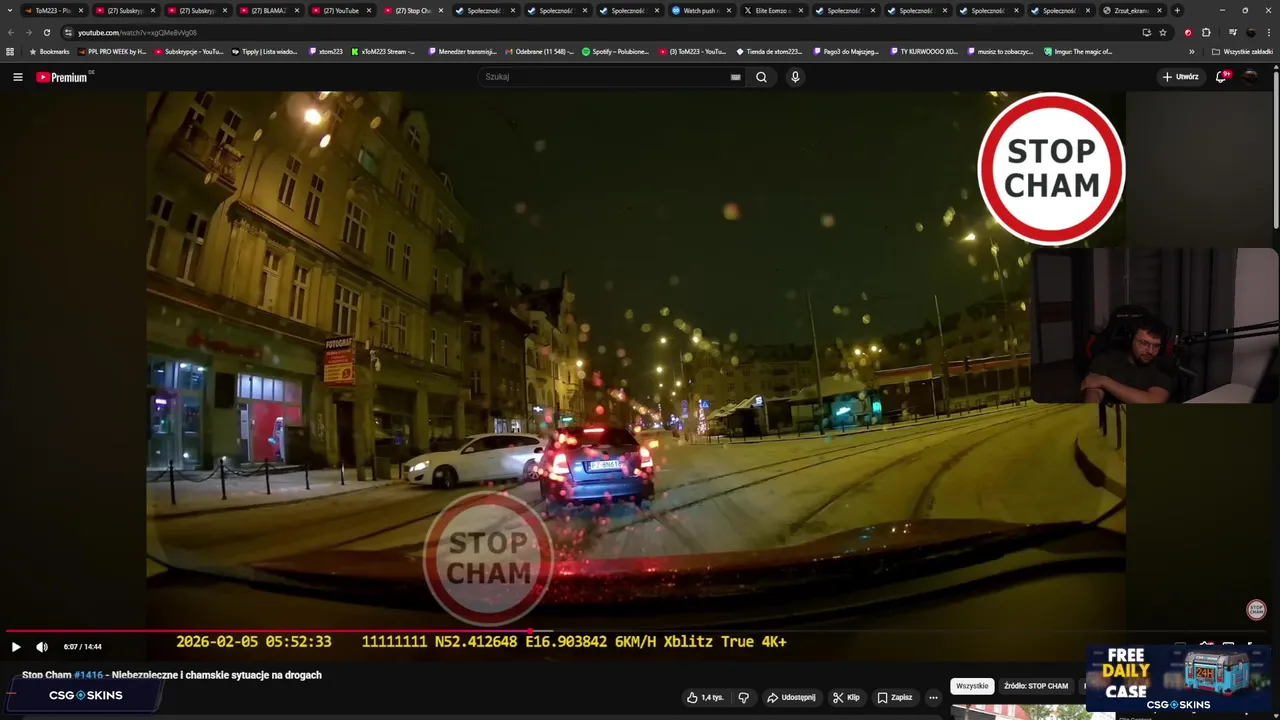1280x720 pixels.
Task: Open the YouTube hamburger guide menu
Action: point(17,77)
